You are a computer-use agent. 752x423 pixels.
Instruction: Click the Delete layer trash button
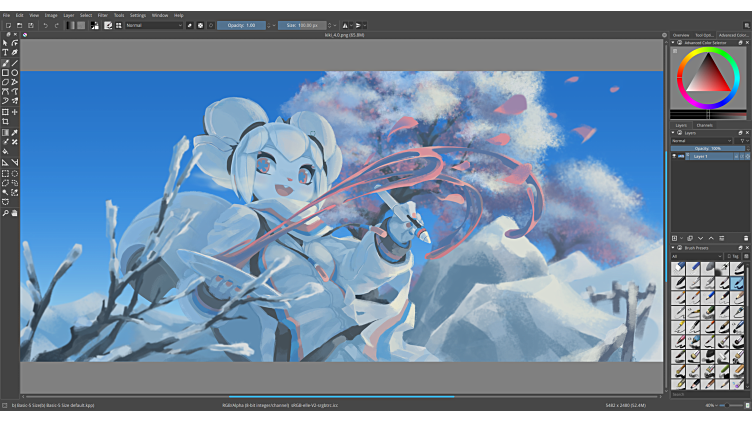coord(746,238)
